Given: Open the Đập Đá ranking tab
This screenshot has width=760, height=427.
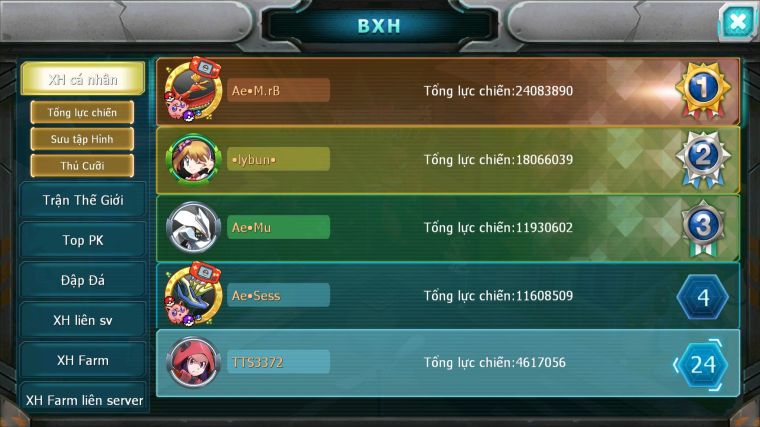Looking at the screenshot, I should [x=83, y=280].
